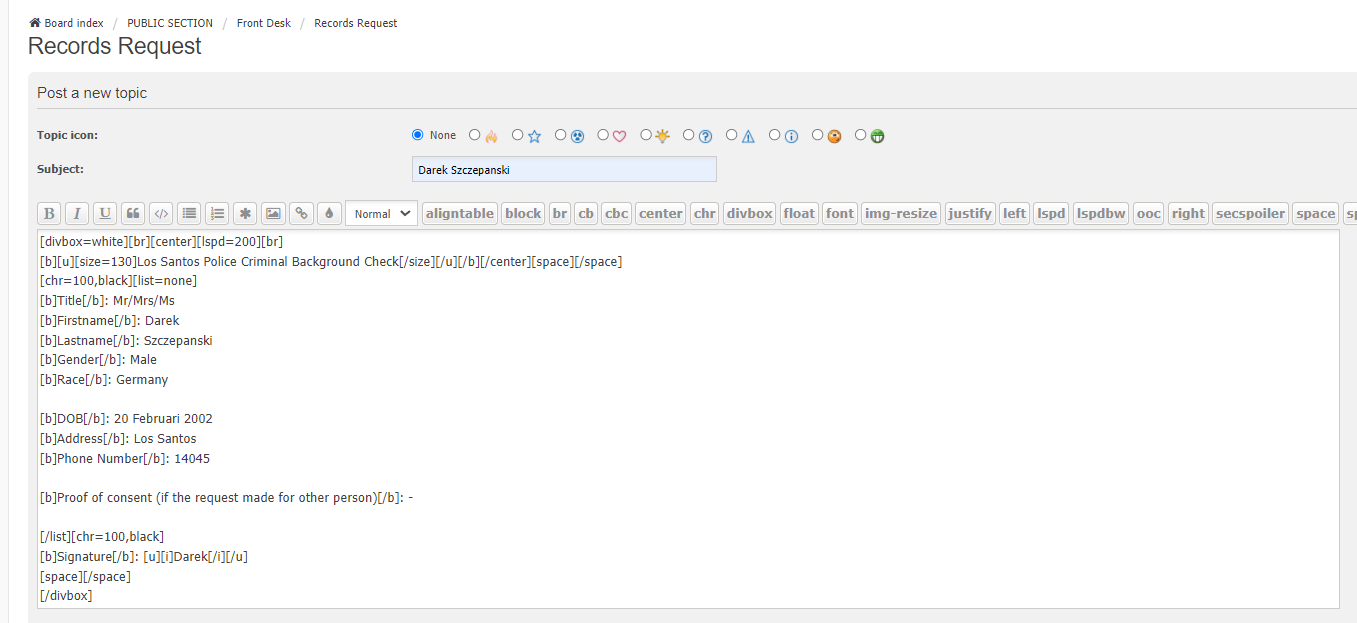The image size is (1357, 623).
Task: Open the font colour picker droplet
Action: [x=329, y=213]
